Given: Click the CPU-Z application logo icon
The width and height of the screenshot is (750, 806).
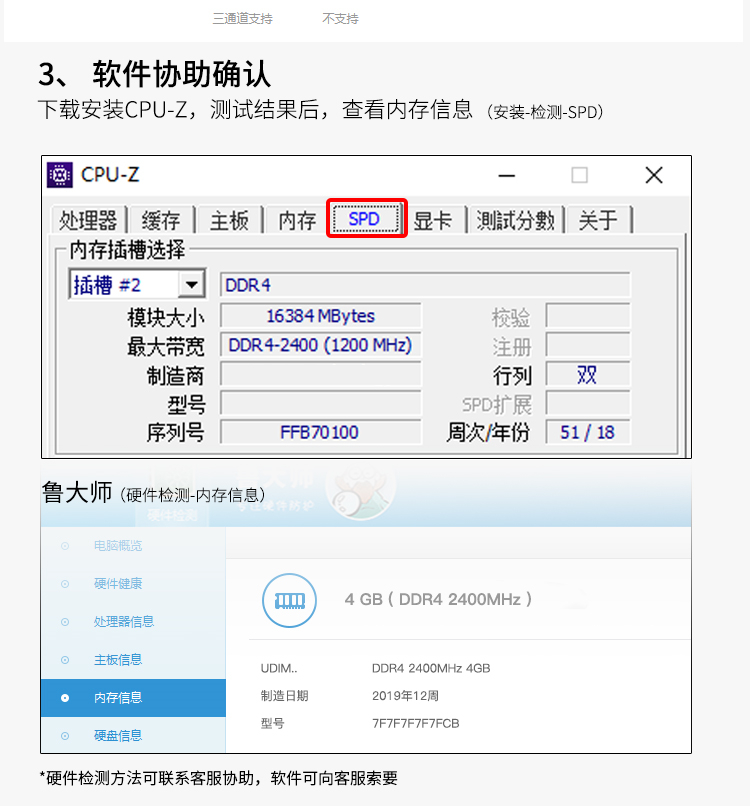Looking at the screenshot, I should pyautogui.click(x=60, y=175).
